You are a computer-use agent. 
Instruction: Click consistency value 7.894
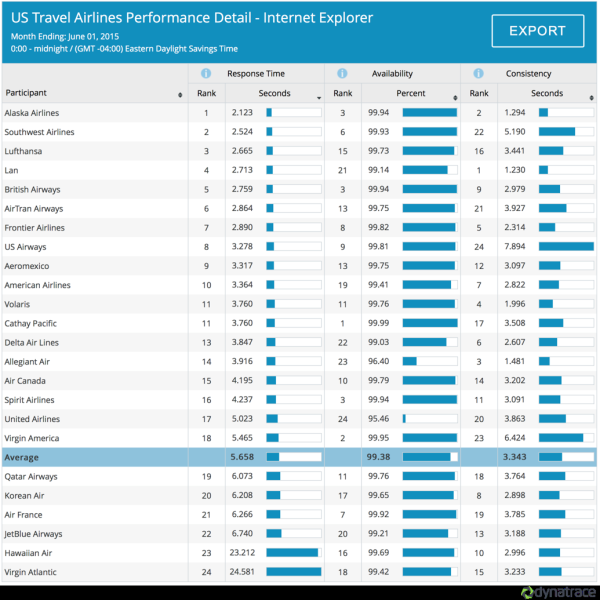515,246
